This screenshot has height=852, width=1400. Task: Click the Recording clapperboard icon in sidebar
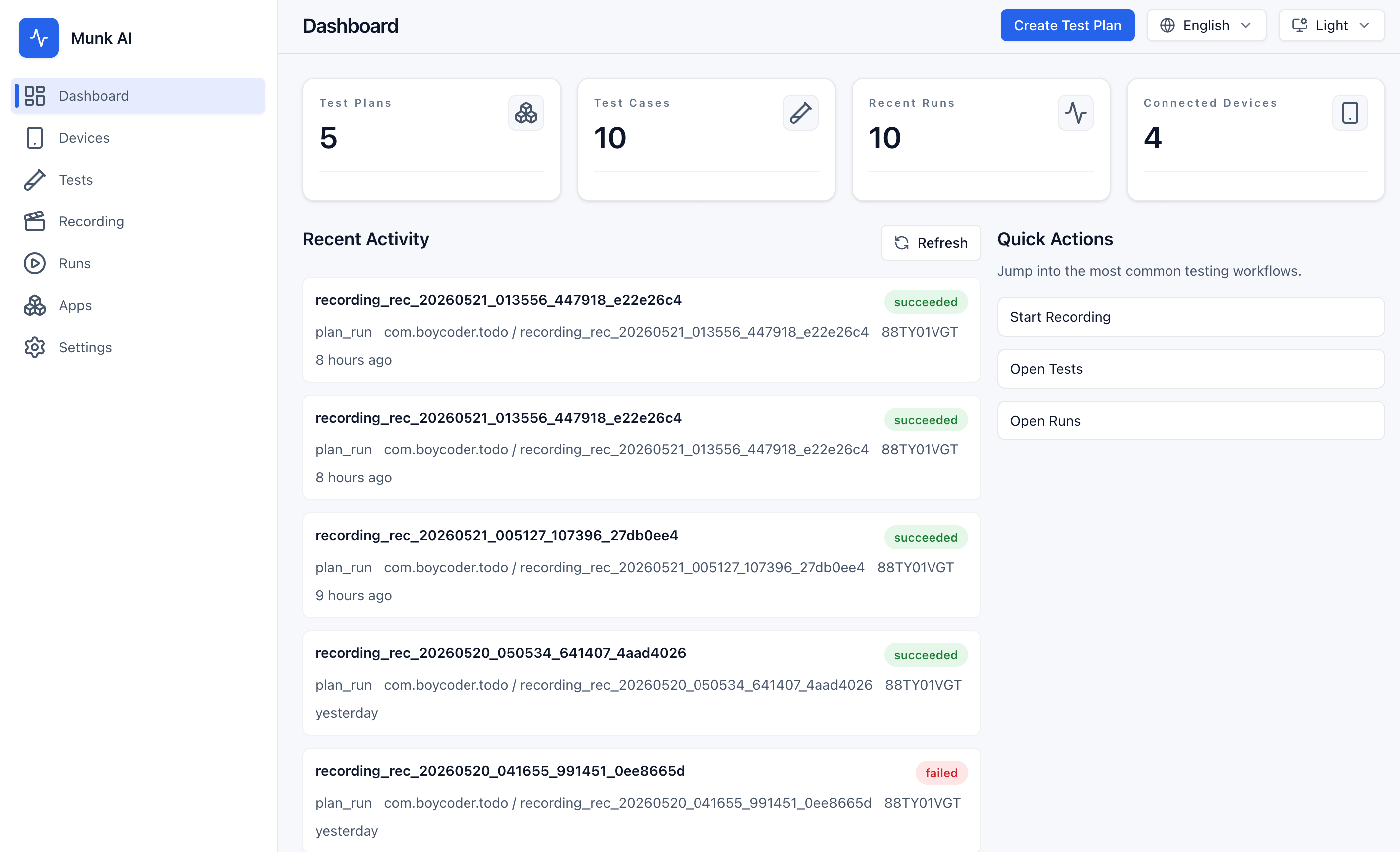34,221
